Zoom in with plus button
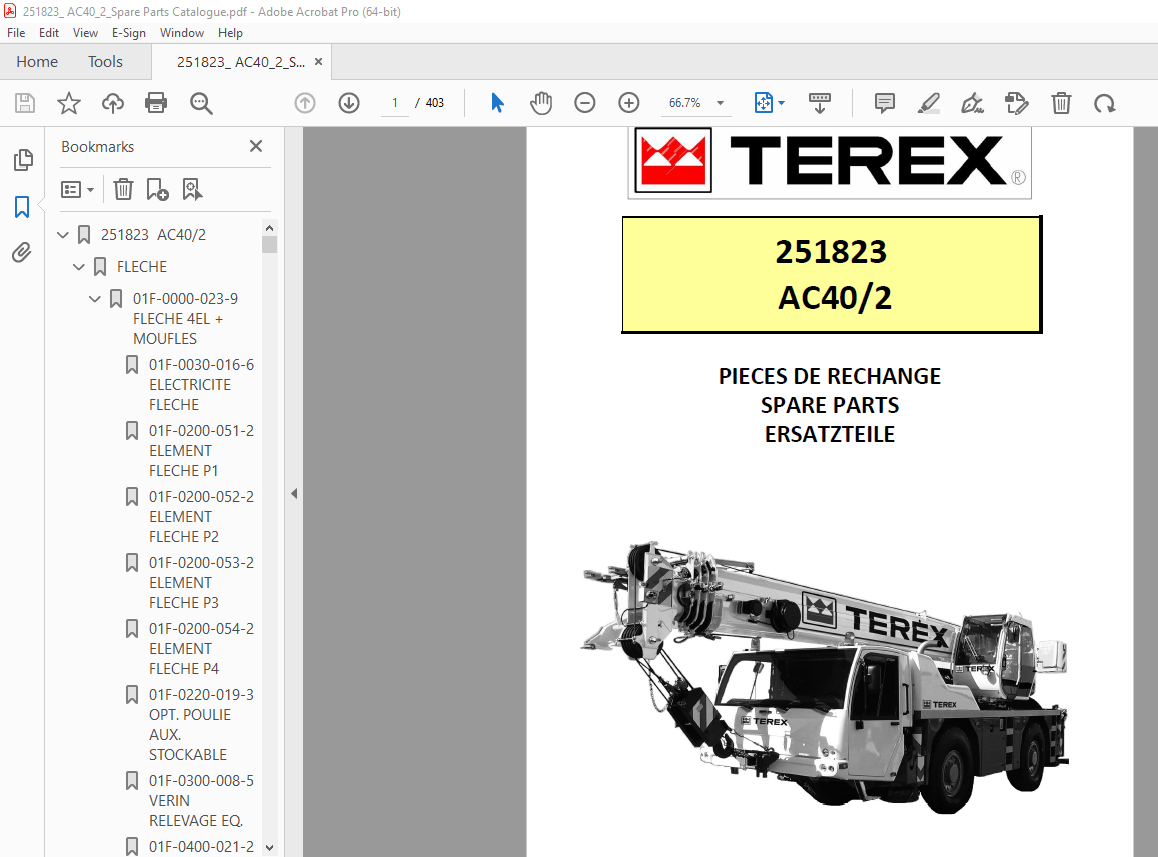1158x857 pixels. pyautogui.click(x=628, y=103)
